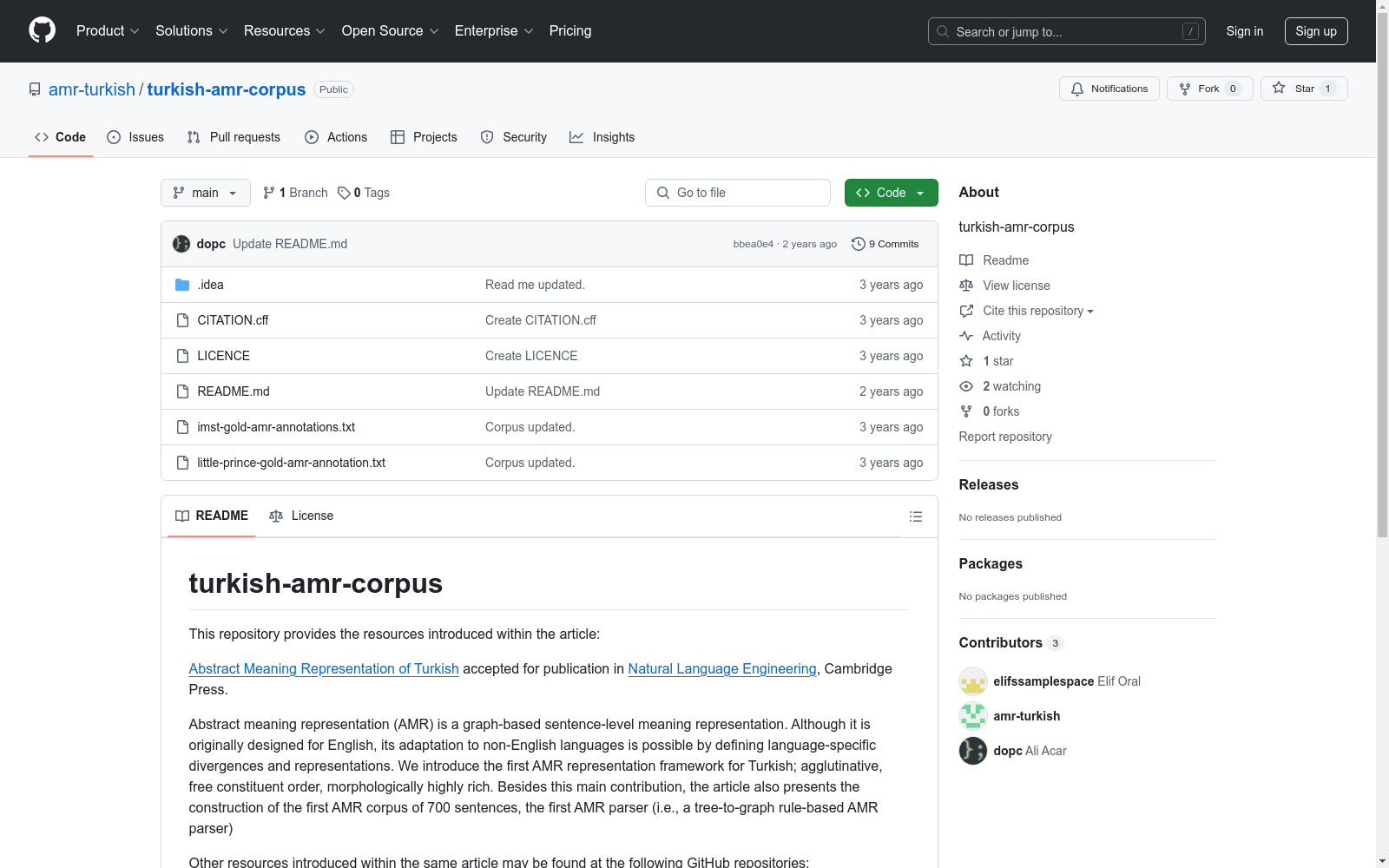Screen dimensions: 1389x868
Task: Click the star icon beside 1 star
Action: tap(966, 361)
